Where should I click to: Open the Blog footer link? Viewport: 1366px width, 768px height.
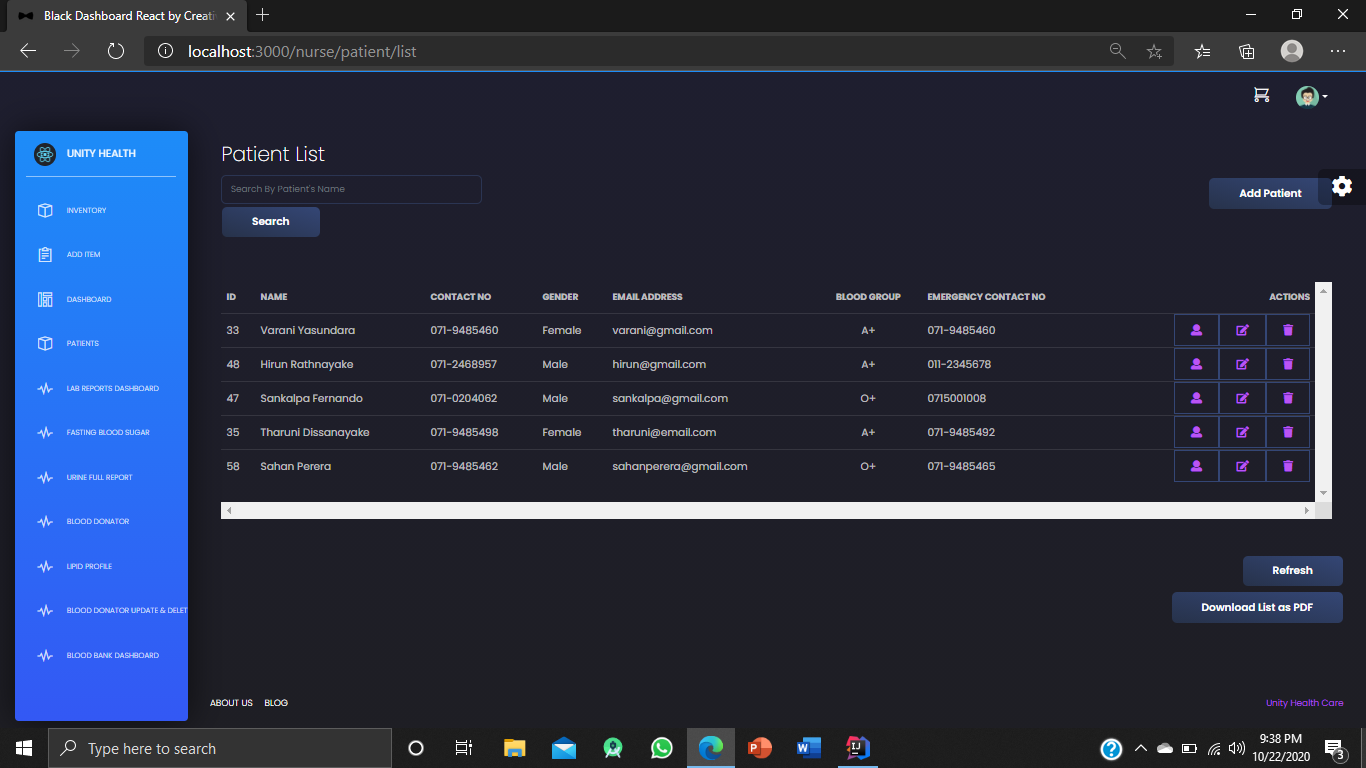[x=276, y=703]
